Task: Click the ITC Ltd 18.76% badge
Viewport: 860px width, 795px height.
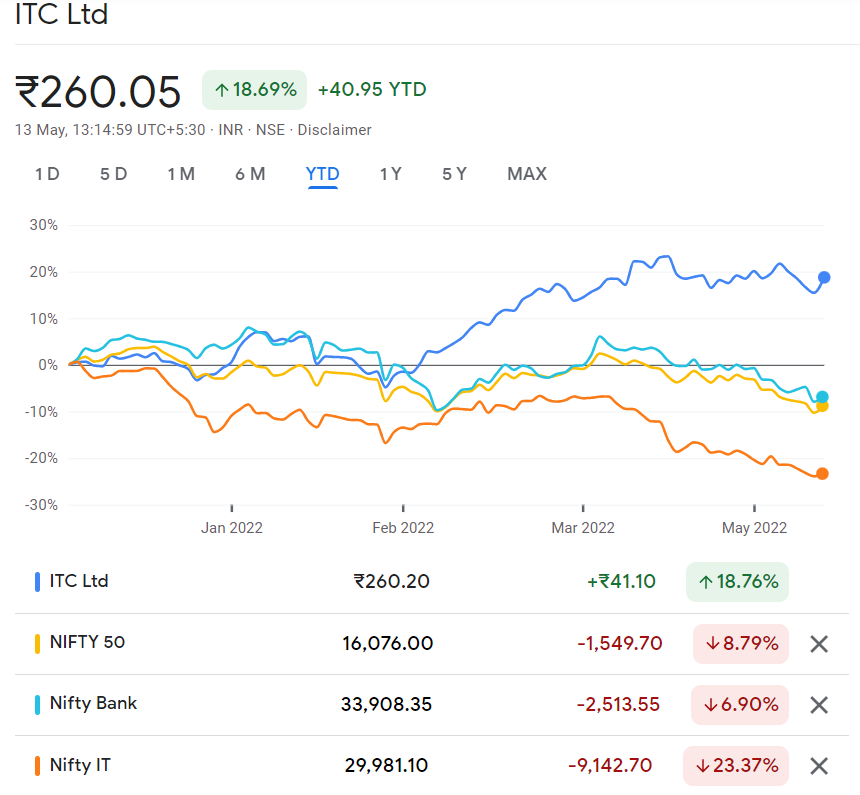Action: coord(737,582)
